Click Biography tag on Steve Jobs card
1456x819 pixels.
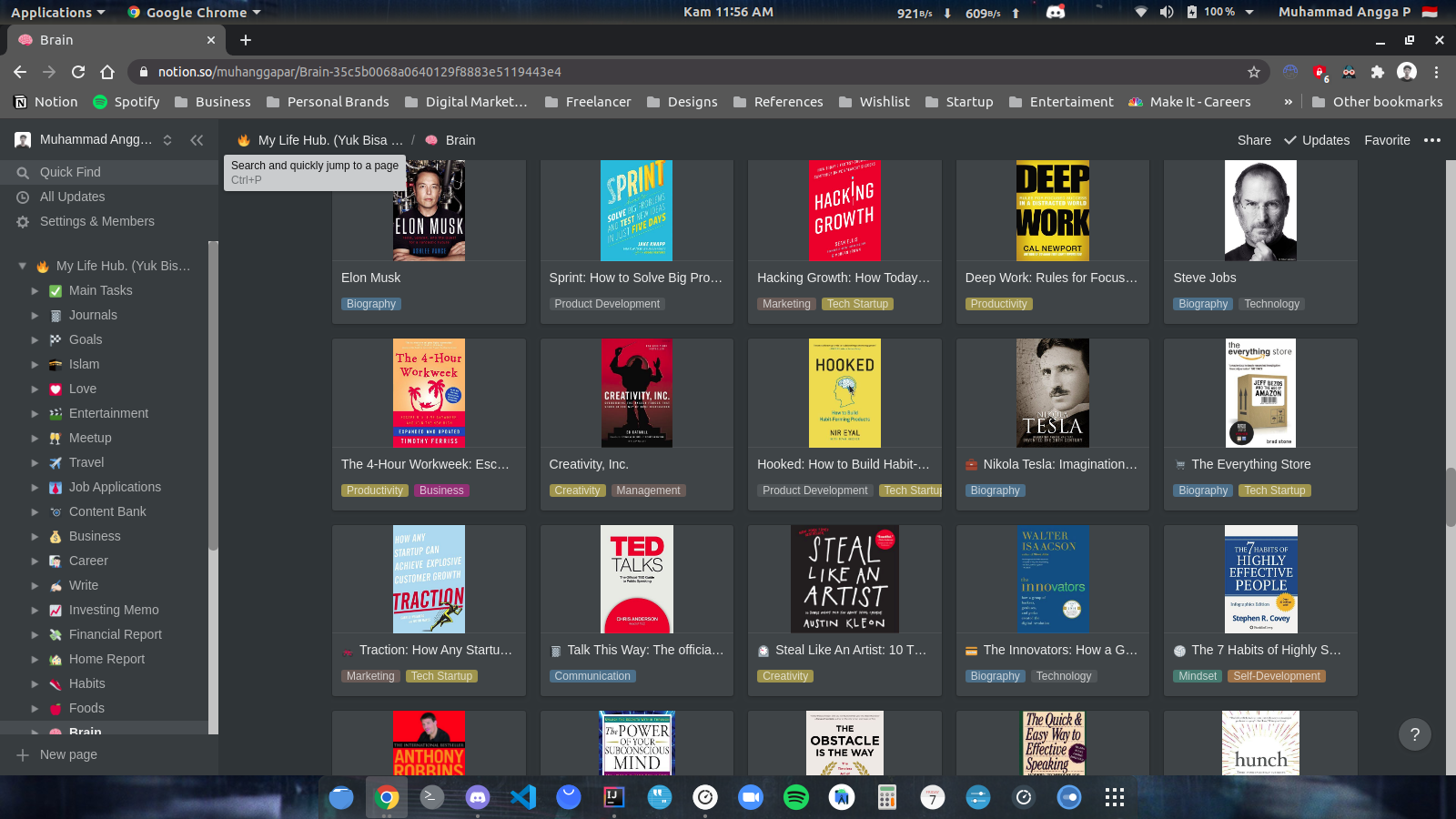(x=1203, y=304)
